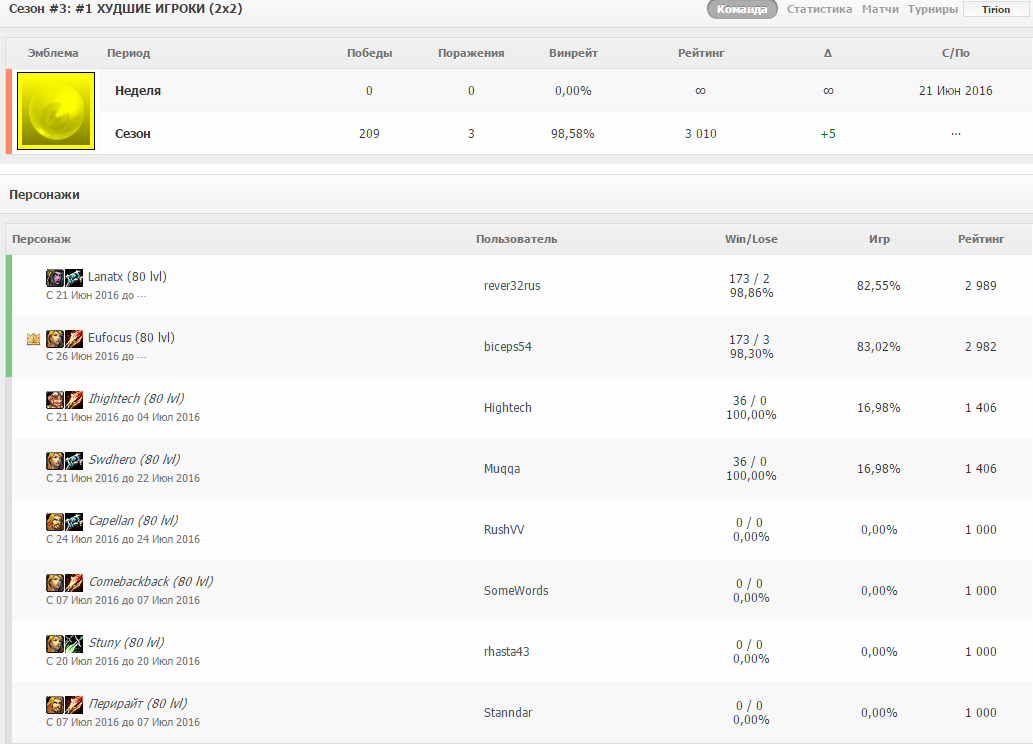This screenshot has height=744, width=1033.
Task: Open user profile Stanndar
Action: point(507,712)
